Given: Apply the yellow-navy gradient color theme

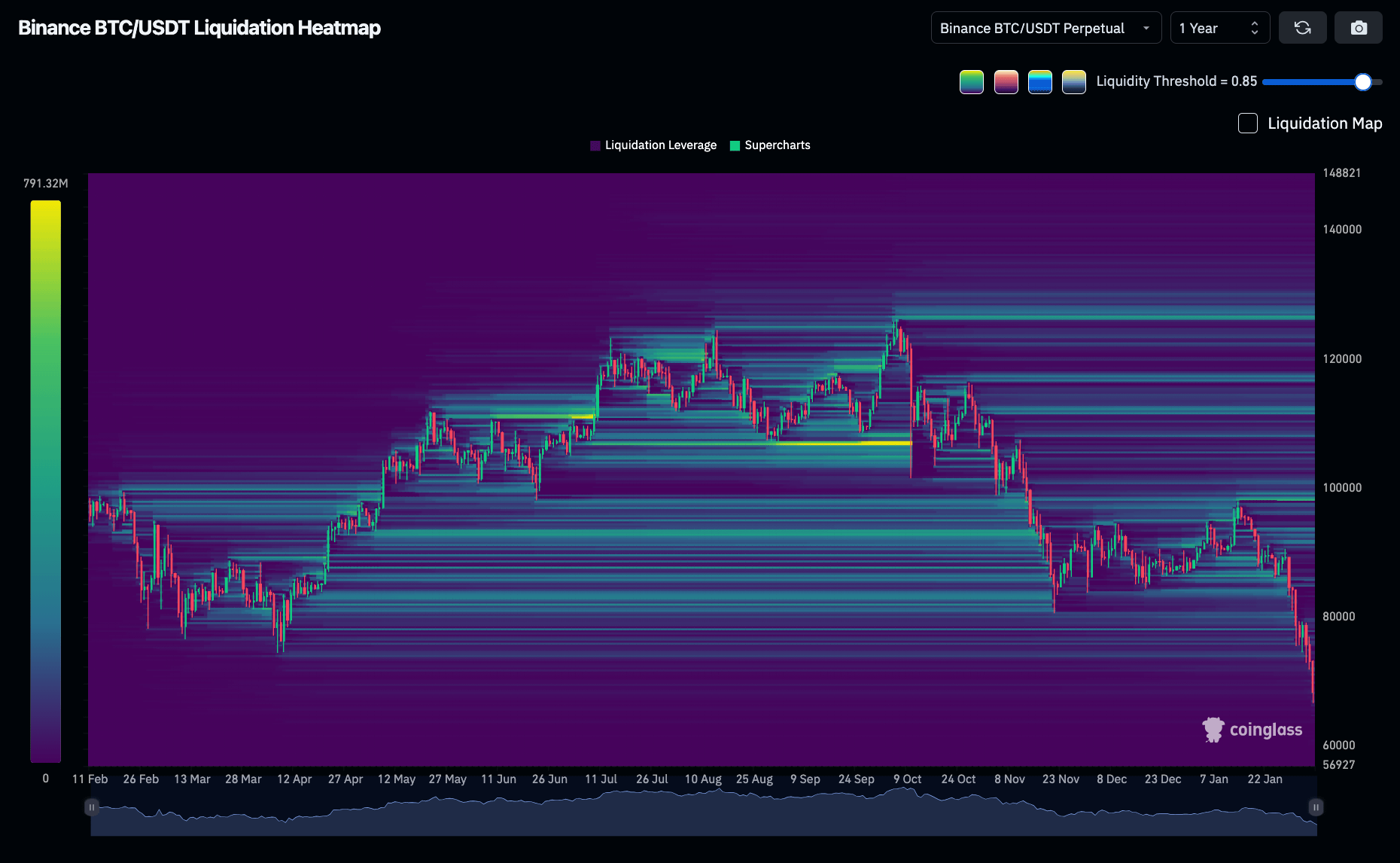Looking at the screenshot, I should click(x=1073, y=81).
